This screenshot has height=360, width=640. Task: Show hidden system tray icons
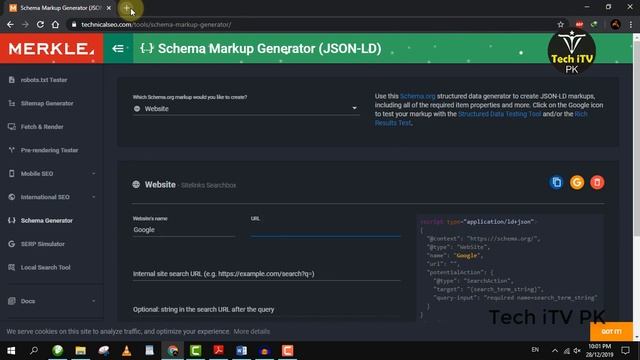555,351
